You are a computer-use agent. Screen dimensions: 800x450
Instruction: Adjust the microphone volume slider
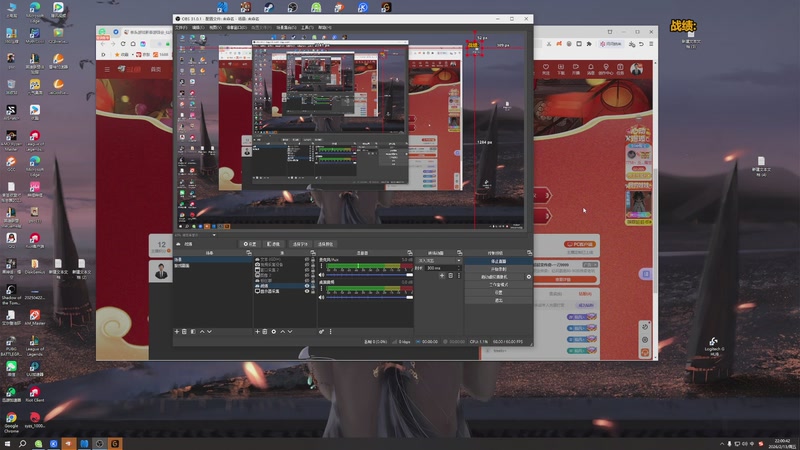369,275
